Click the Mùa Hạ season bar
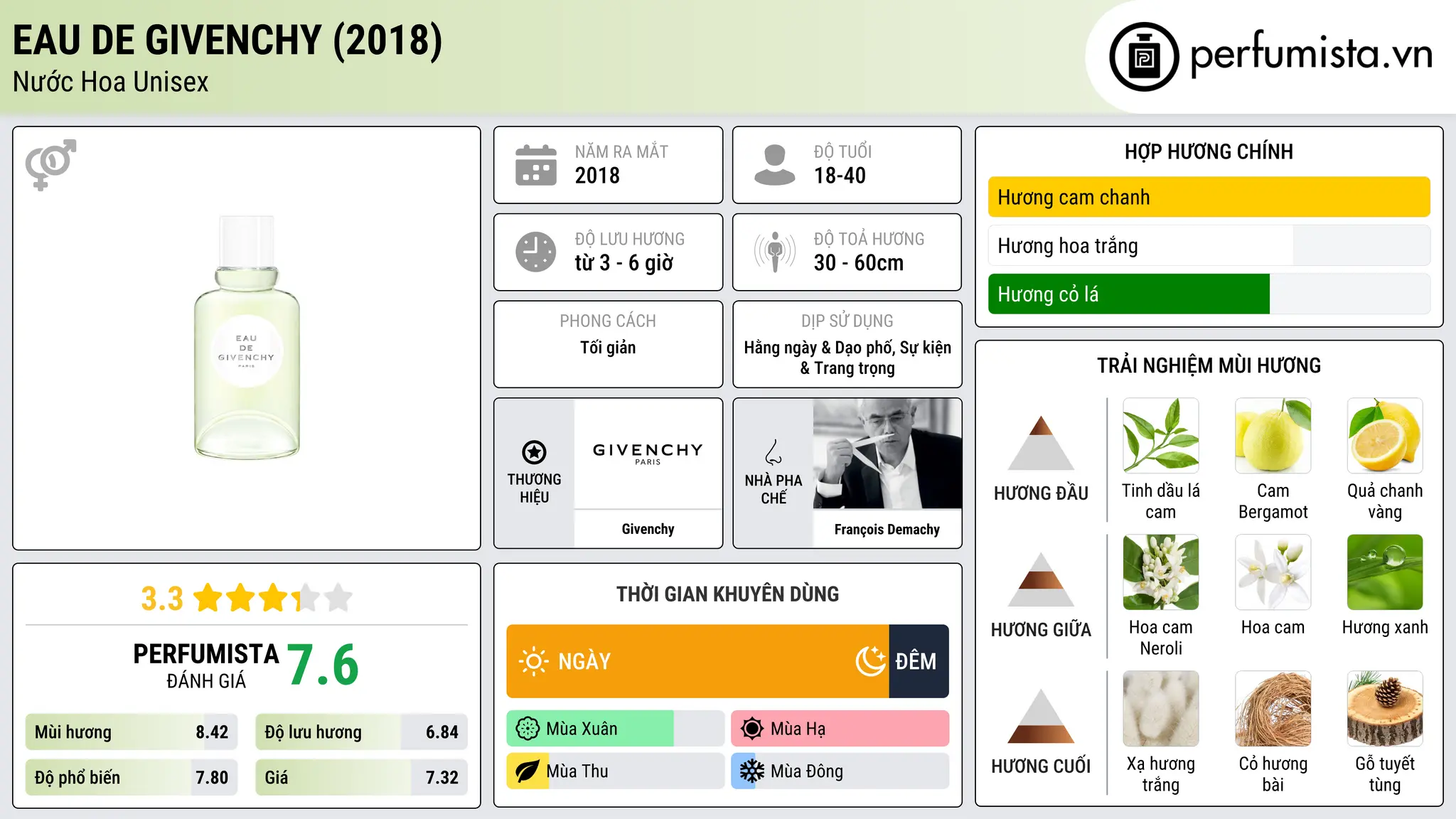This screenshot has height=819, width=1456. [x=840, y=729]
